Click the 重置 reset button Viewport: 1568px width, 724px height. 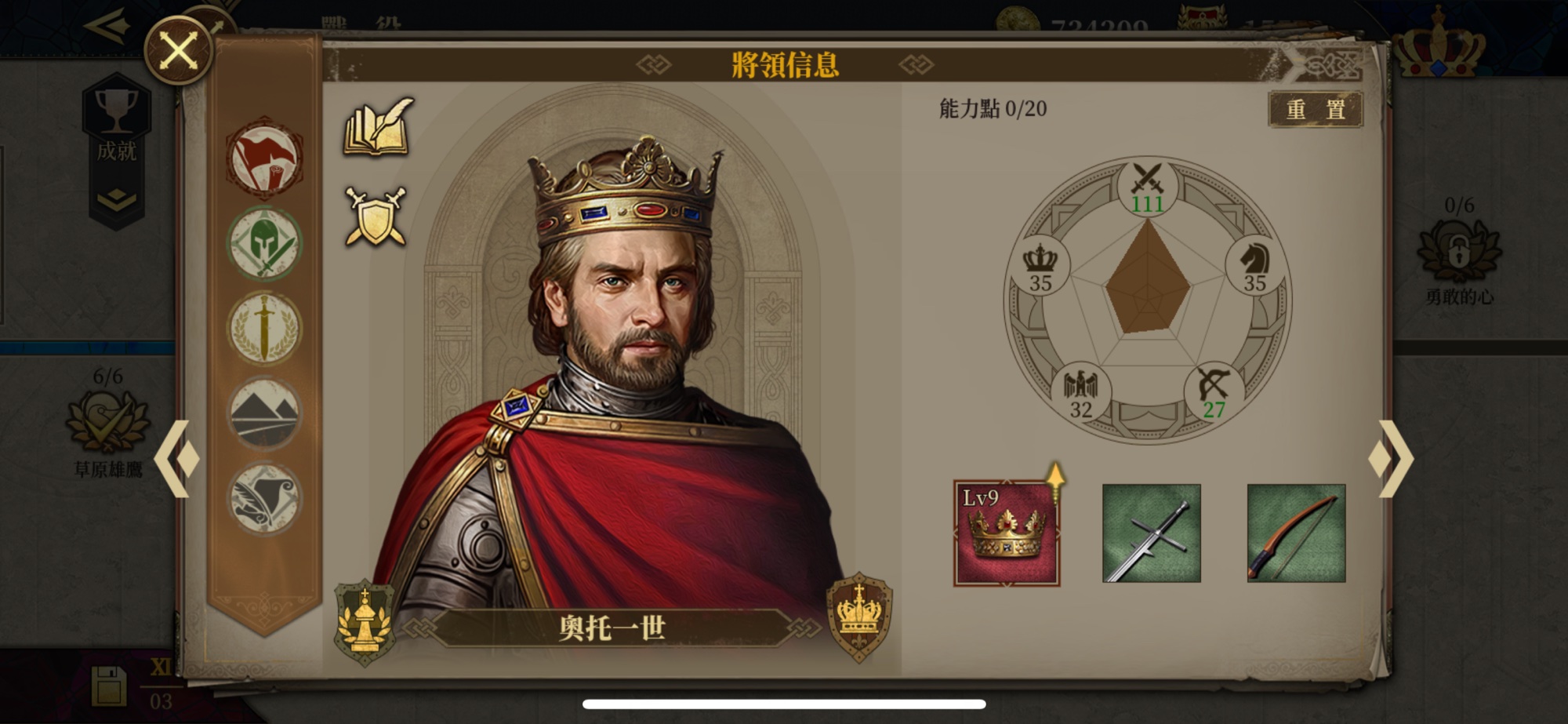(x=1316, y=109)
